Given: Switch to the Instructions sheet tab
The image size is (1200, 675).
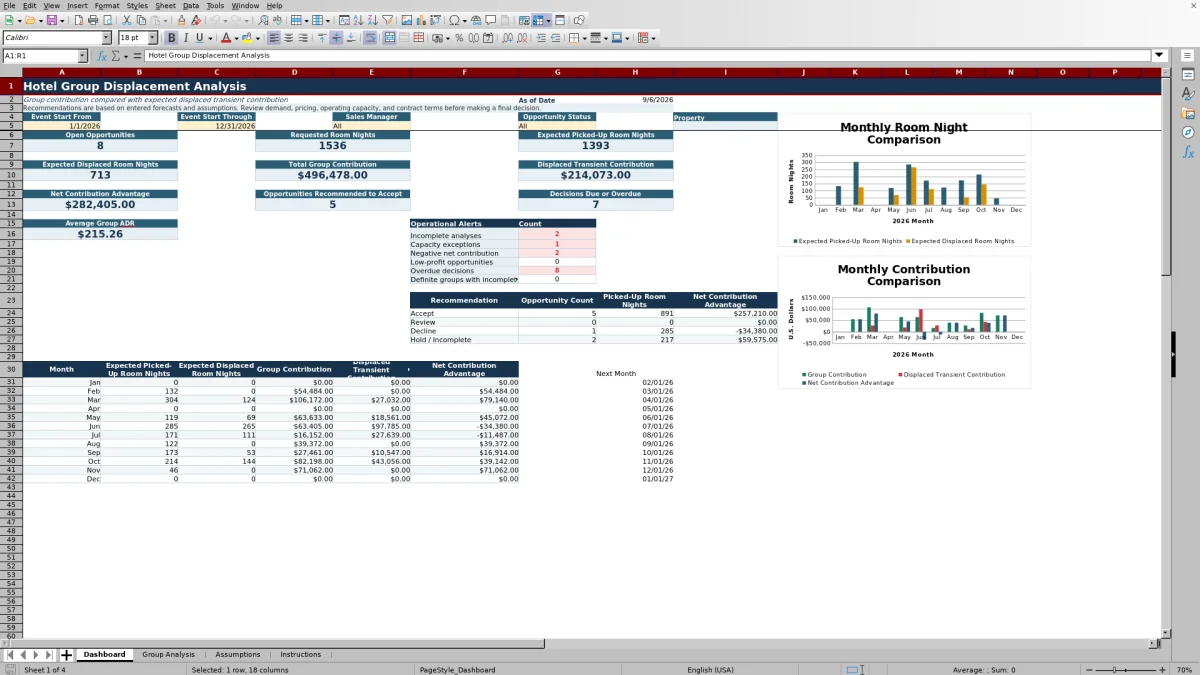Looking at the screenshot, I should click(x=301, y=655).
